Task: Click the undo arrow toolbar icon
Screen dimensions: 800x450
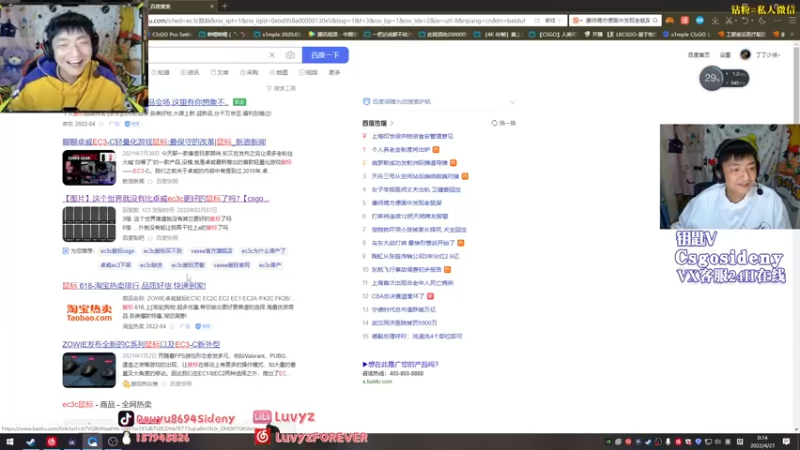Action: (x=745, y=20)
